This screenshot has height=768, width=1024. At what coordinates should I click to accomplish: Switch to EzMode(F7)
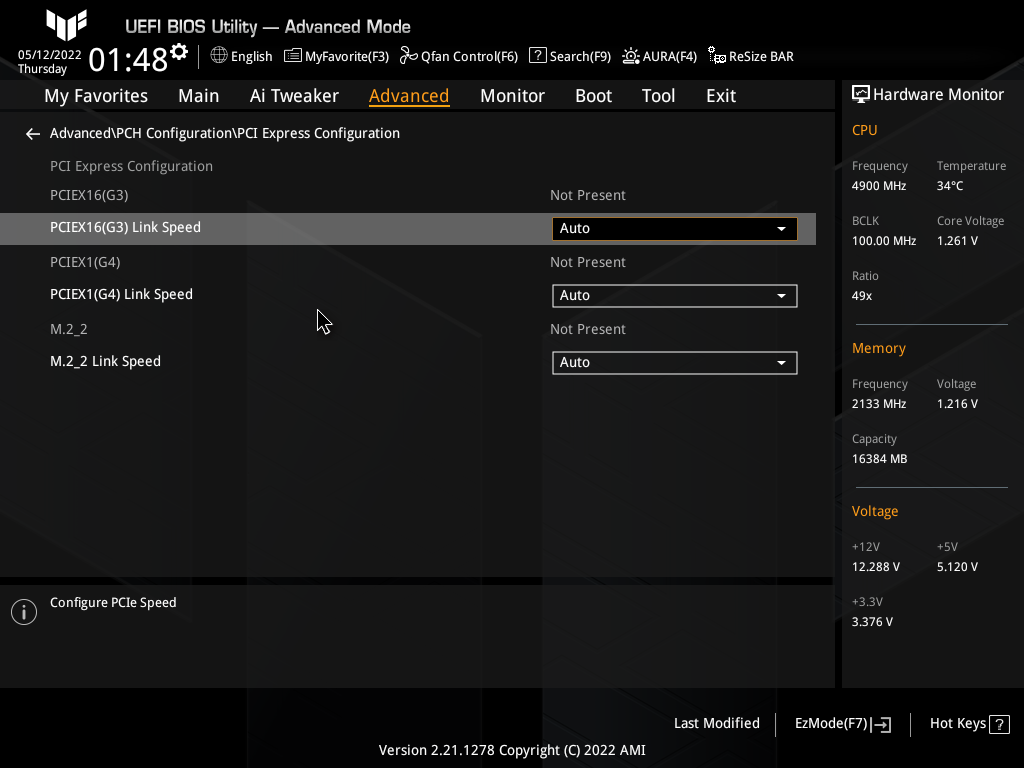coord(842,724)
